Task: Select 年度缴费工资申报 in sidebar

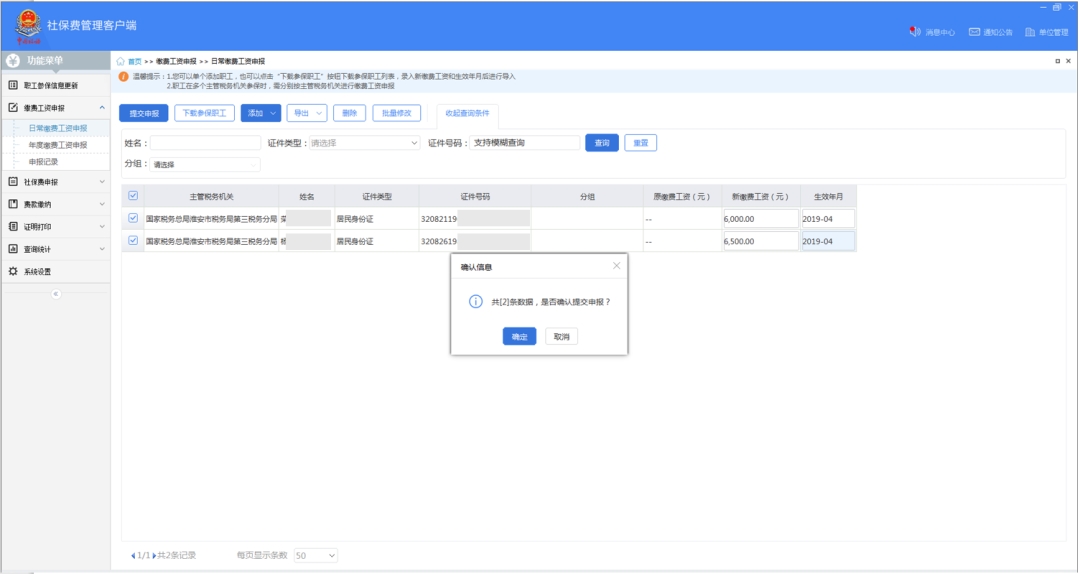Action: point(57,145)
